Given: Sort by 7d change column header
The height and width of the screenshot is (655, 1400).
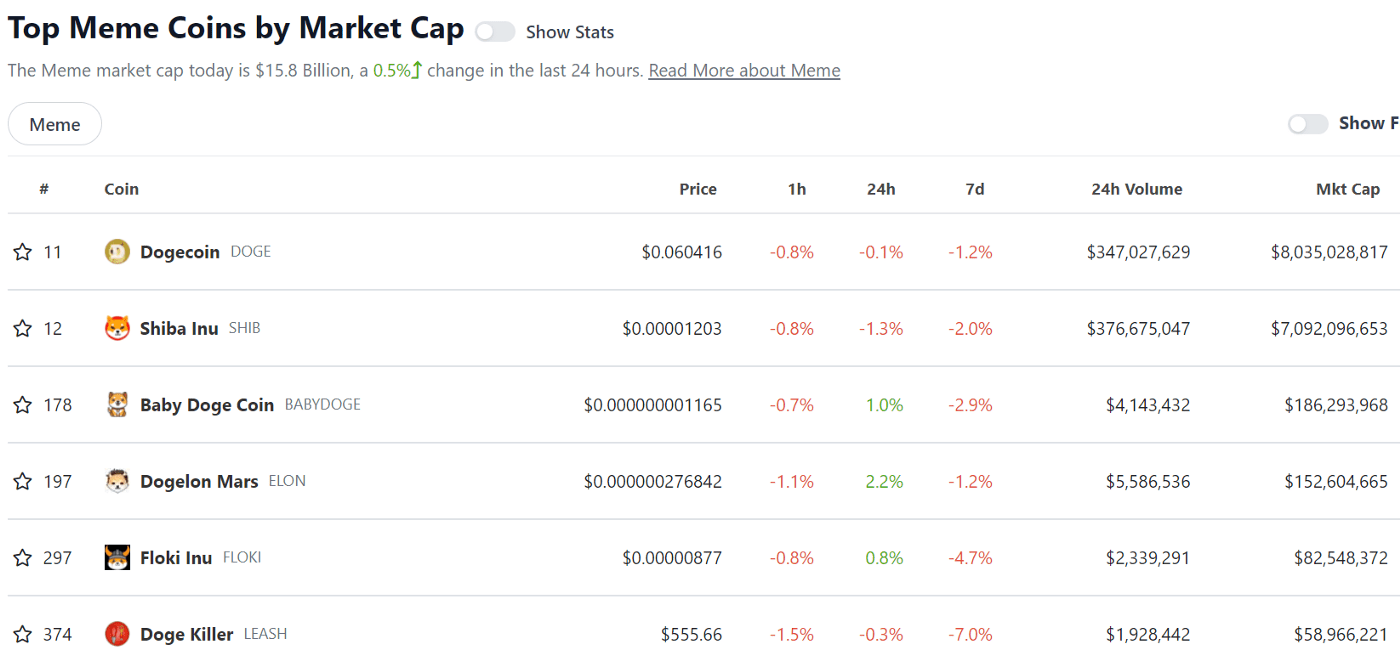Looking at the screenshot, I should coord(974,189).
